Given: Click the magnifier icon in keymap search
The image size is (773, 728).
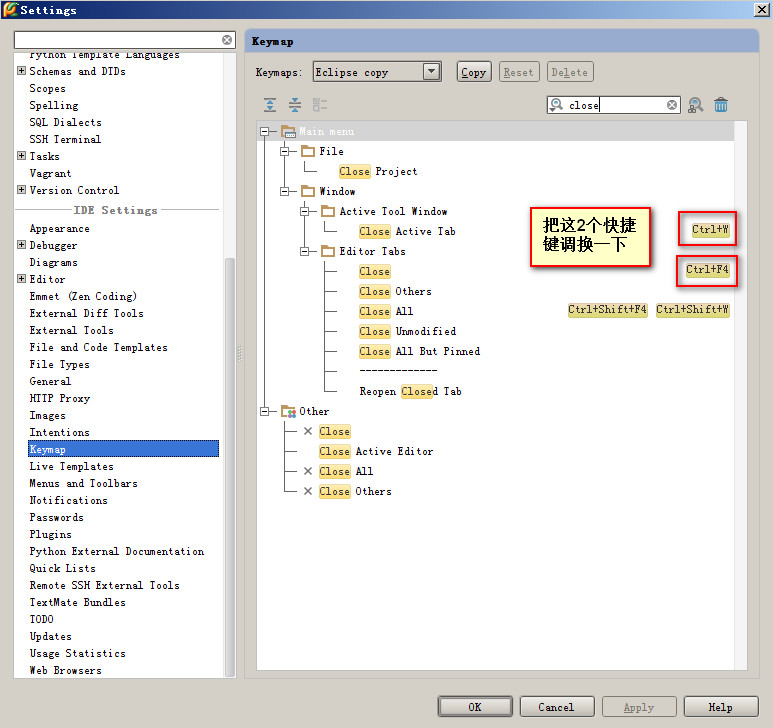Looking at the screenshot, I should [557, 104].
